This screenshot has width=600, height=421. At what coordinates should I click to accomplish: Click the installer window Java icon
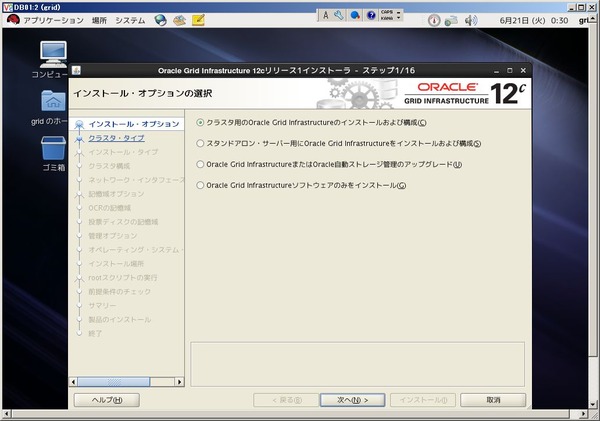[77, 70]
